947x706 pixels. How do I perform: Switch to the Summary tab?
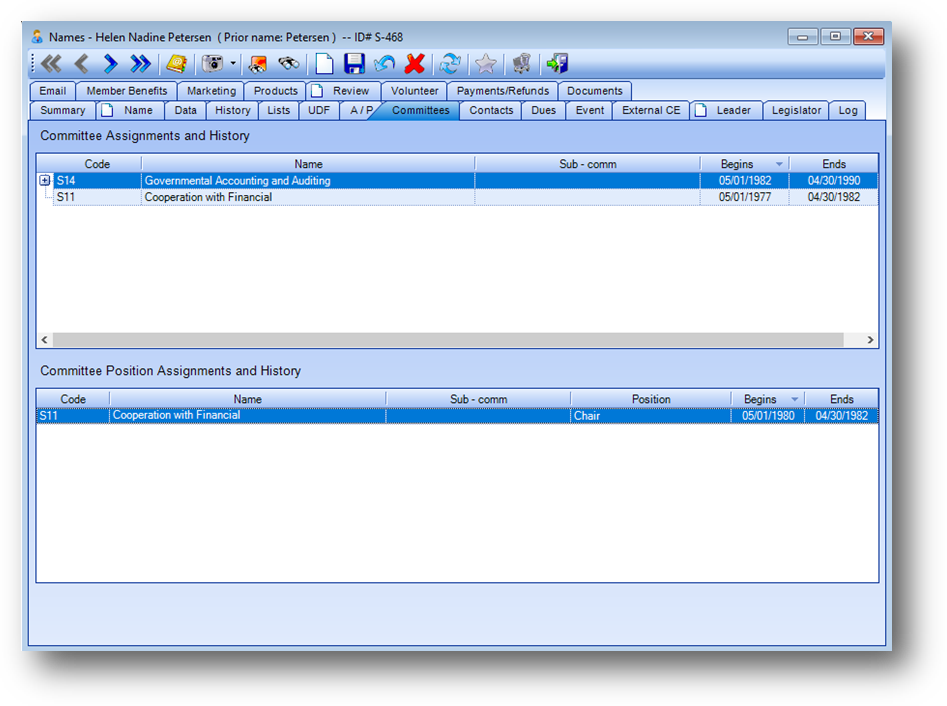[63, 110]
